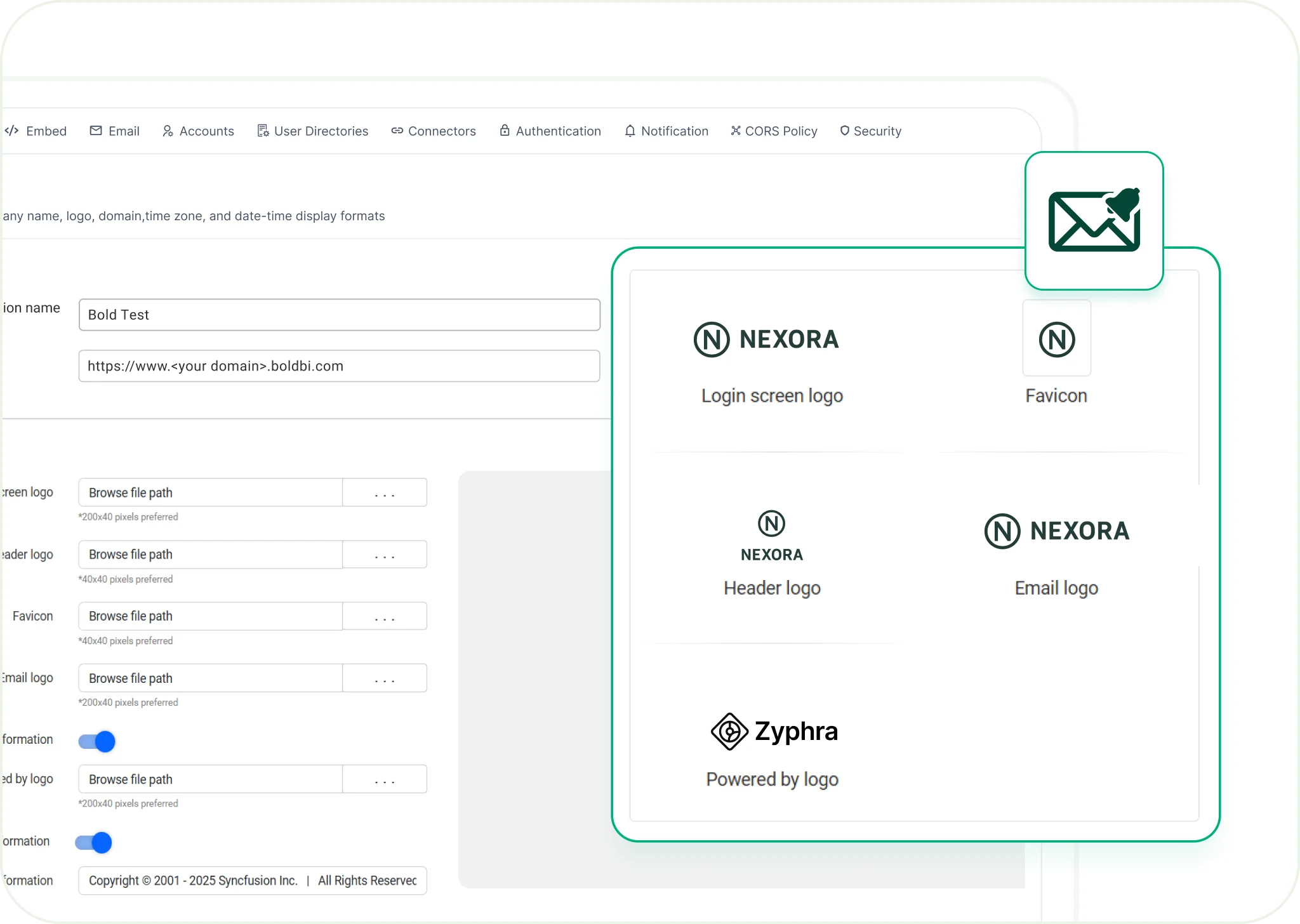Click the Email envelope icon in the tab bar

pyautogui.click(x=95, y=131)
